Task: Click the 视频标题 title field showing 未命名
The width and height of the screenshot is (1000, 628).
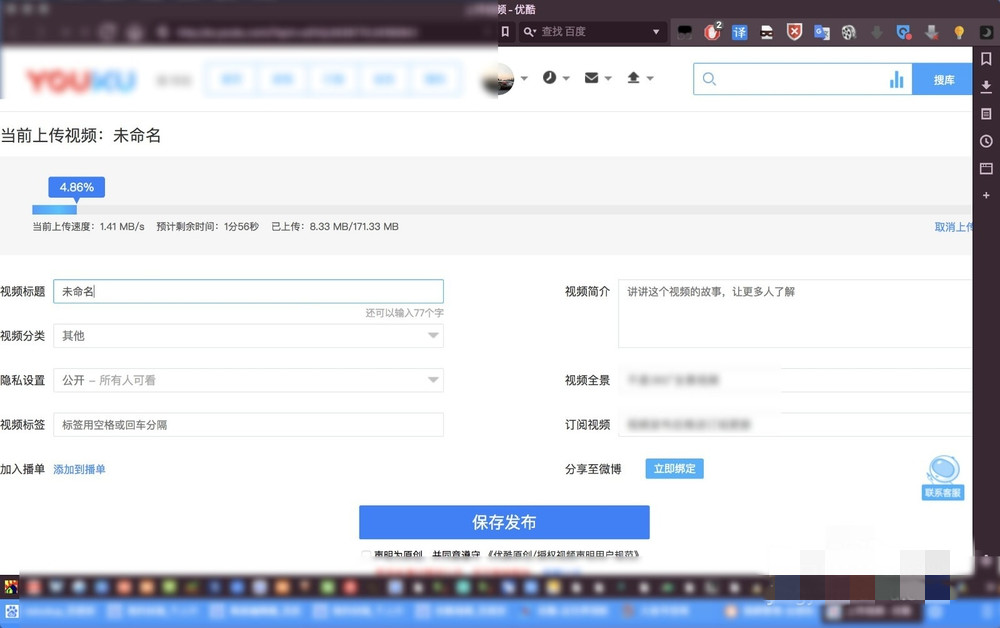Action: click(x=250, y=290)
